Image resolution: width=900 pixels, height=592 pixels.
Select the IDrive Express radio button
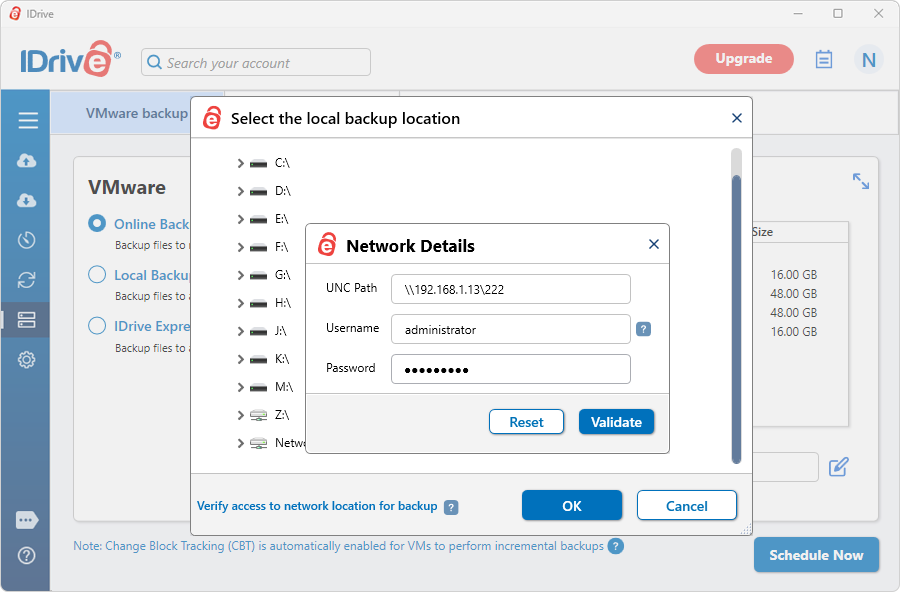(x=97, y=326)
